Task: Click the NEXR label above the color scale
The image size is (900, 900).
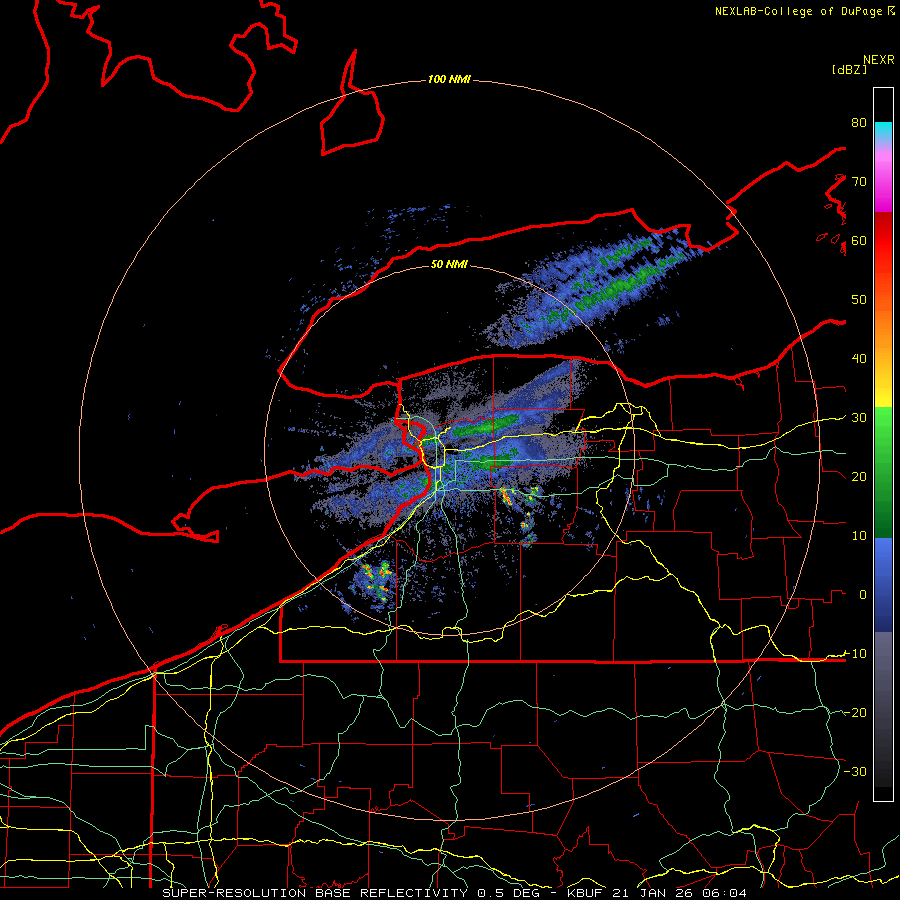Action: 878,60
